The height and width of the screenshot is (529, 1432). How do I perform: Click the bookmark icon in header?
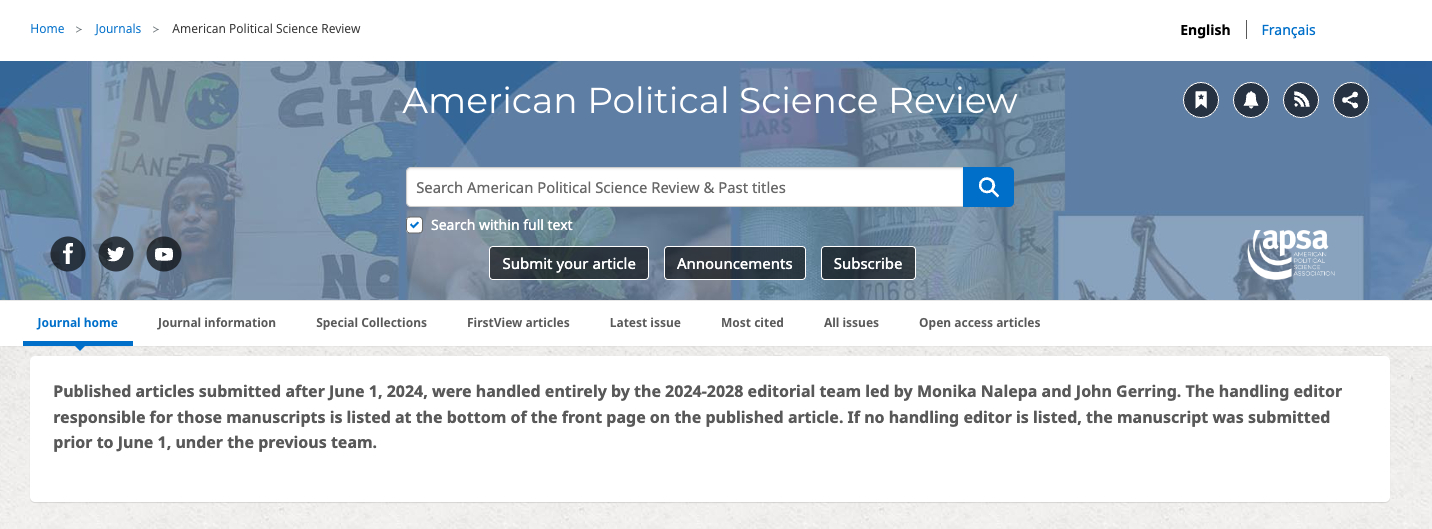(x=1201, y=100)
